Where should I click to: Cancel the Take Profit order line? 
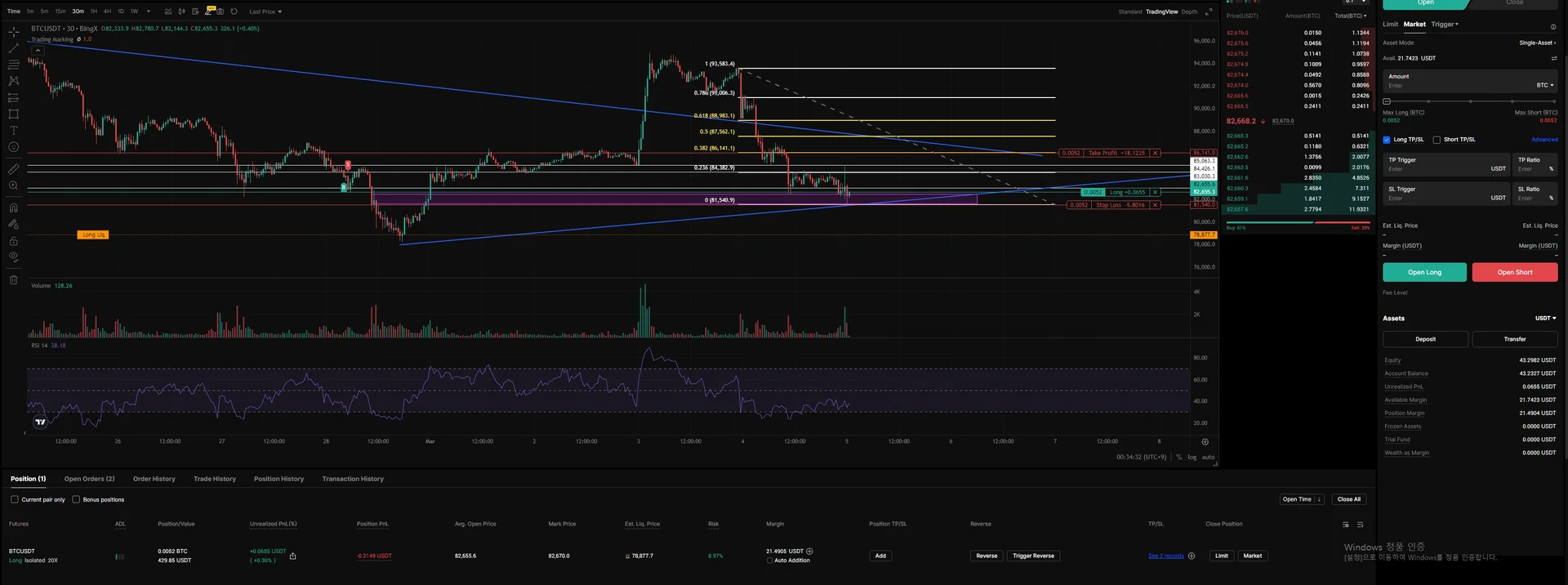[1156, 153]
